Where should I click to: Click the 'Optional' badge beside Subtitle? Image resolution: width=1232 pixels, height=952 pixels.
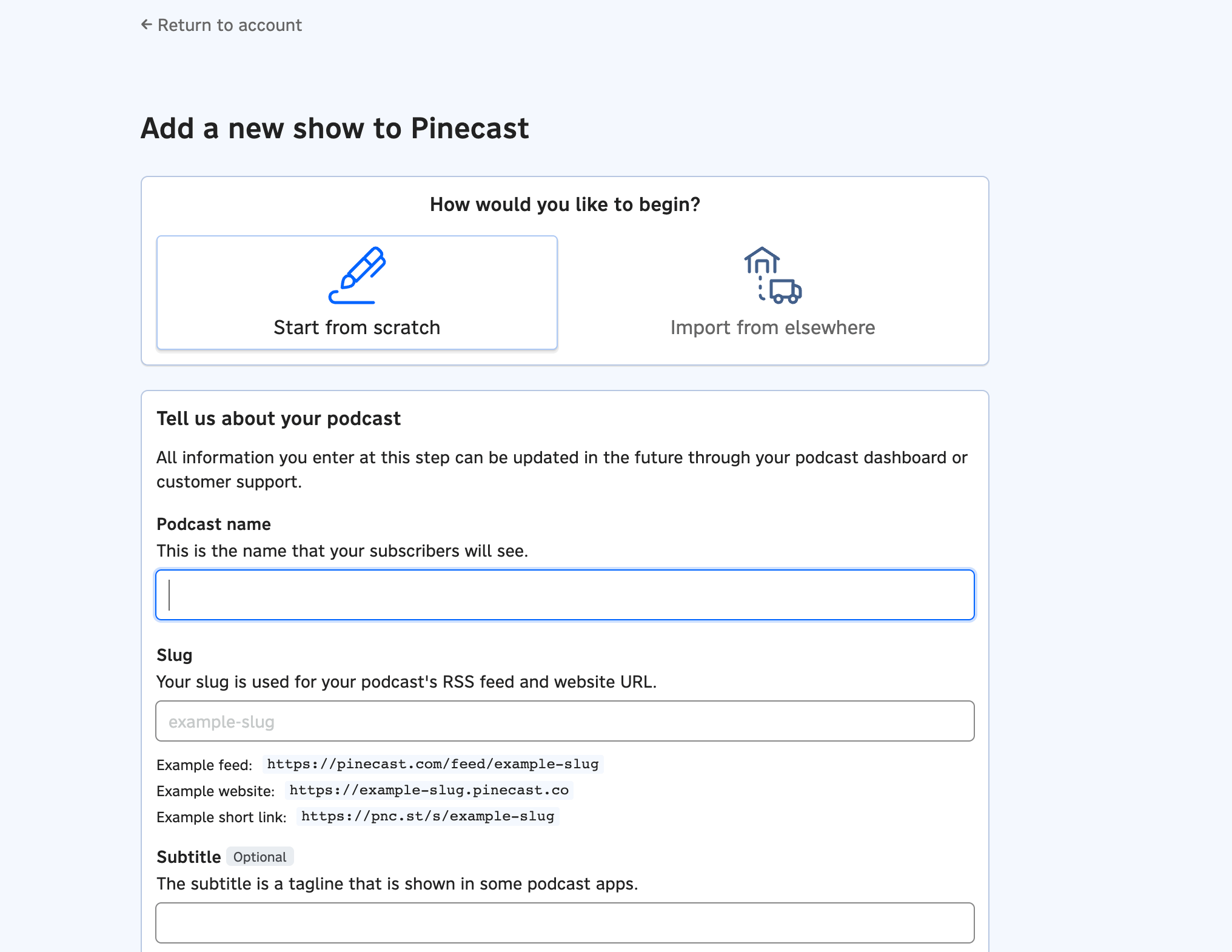click(259, 857)
